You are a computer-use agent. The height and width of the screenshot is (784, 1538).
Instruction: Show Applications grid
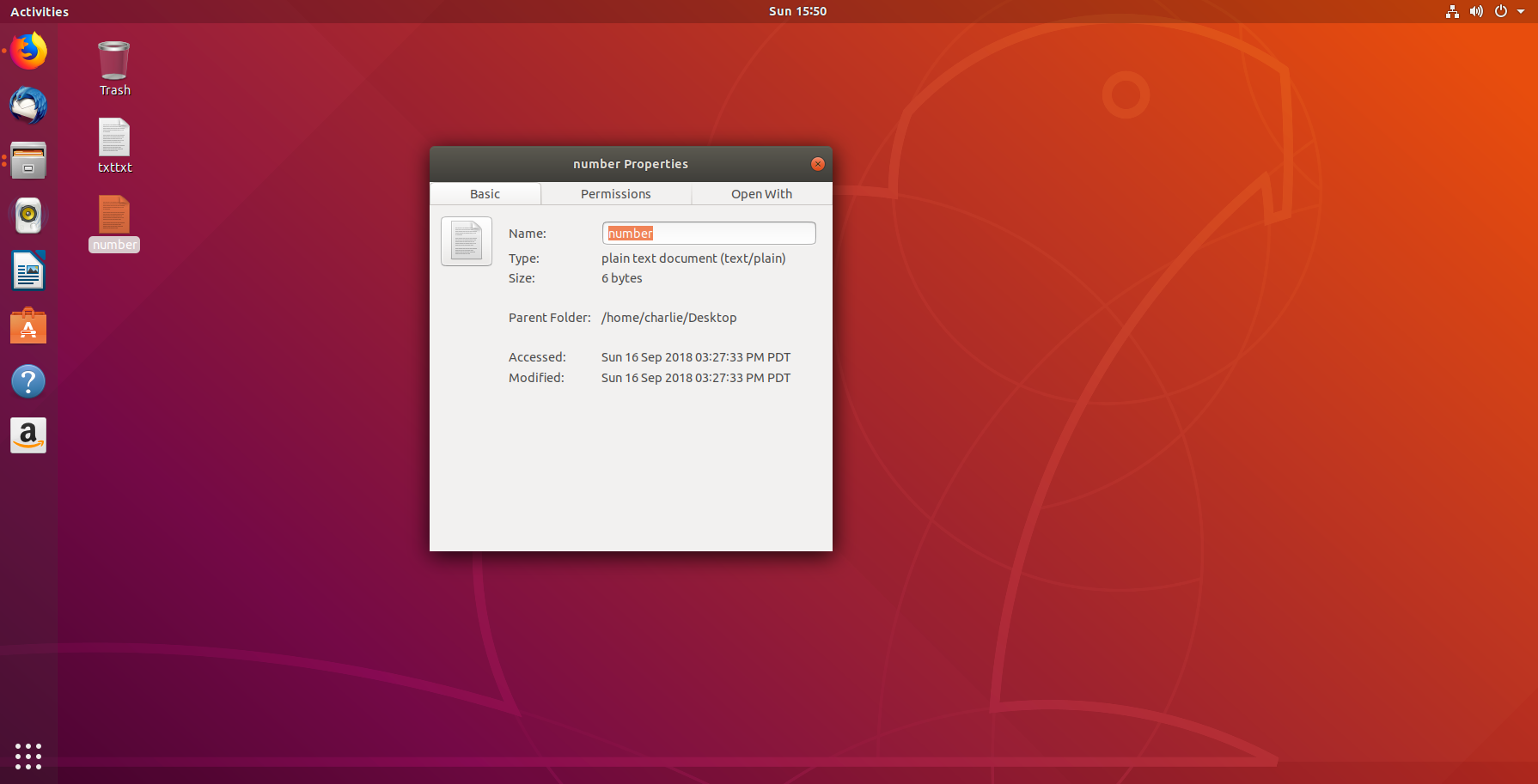(28, 756)
